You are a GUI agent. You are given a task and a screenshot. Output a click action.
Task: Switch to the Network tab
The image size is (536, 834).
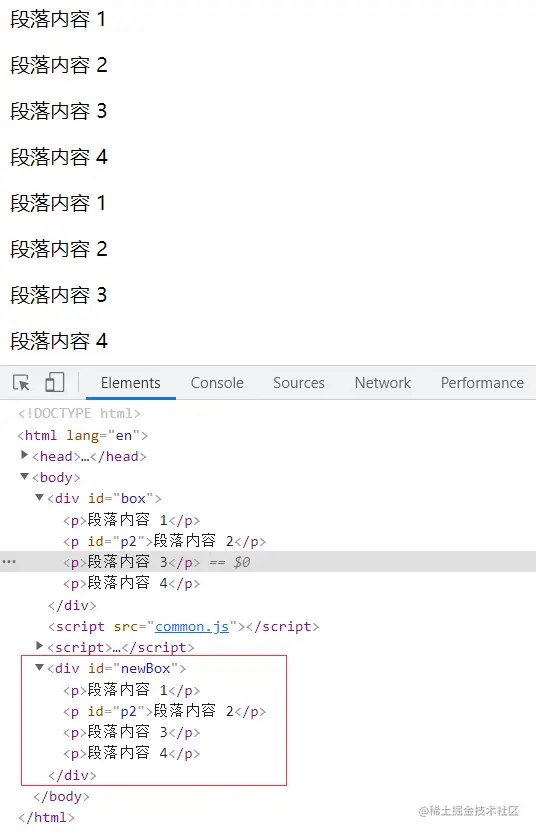pos(383,383)
